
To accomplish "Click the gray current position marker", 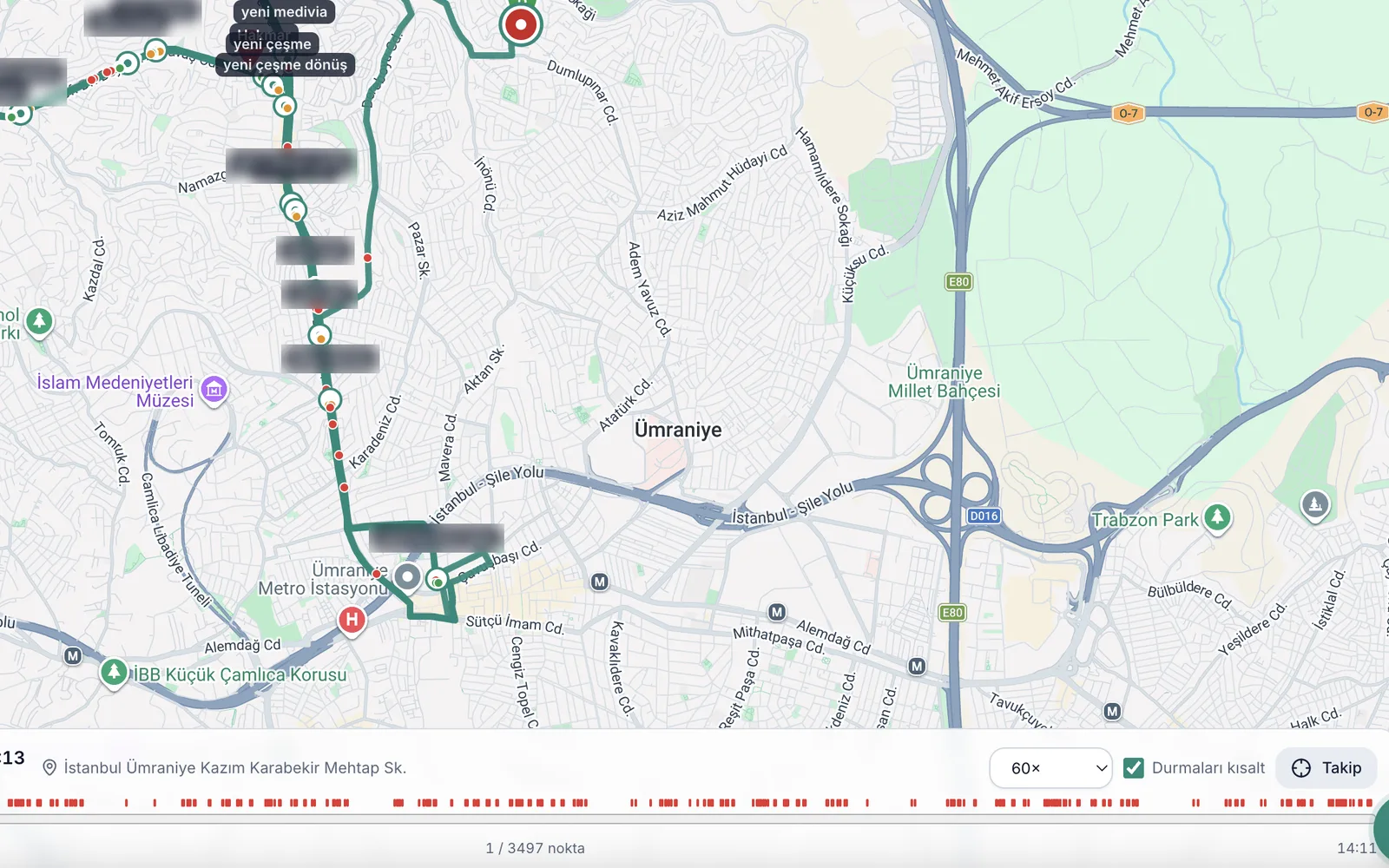I will point(407,576).
